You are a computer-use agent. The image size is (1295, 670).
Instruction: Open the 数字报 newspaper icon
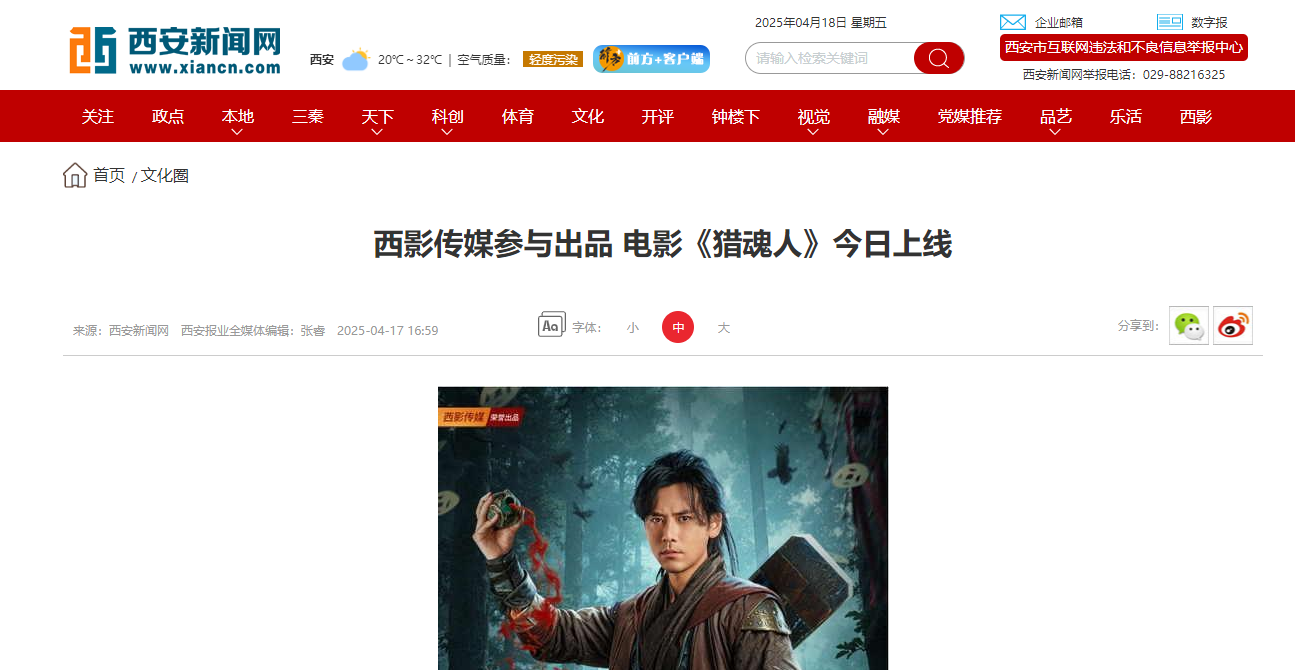point(1170,22)
